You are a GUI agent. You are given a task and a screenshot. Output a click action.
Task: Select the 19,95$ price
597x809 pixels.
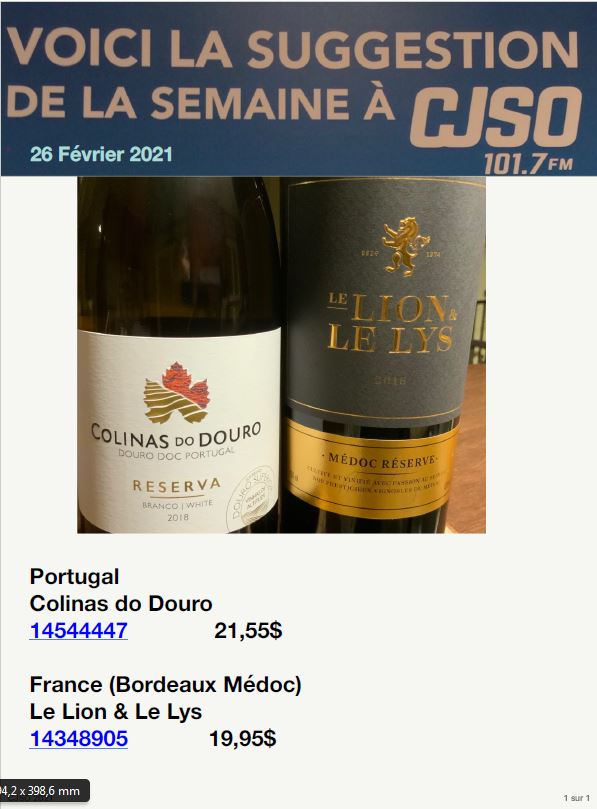point(243,739)
